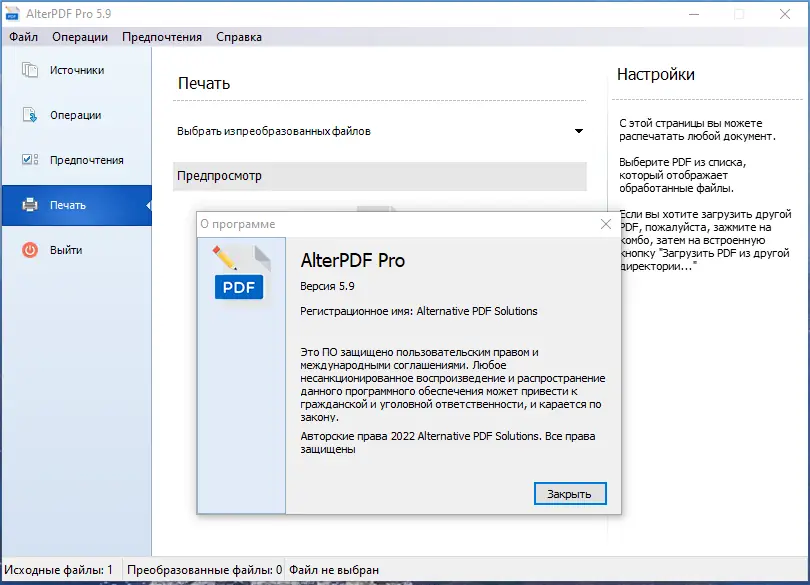
Task: Click the copyright 2022 notice text
Action: click(x=447, y=442)
